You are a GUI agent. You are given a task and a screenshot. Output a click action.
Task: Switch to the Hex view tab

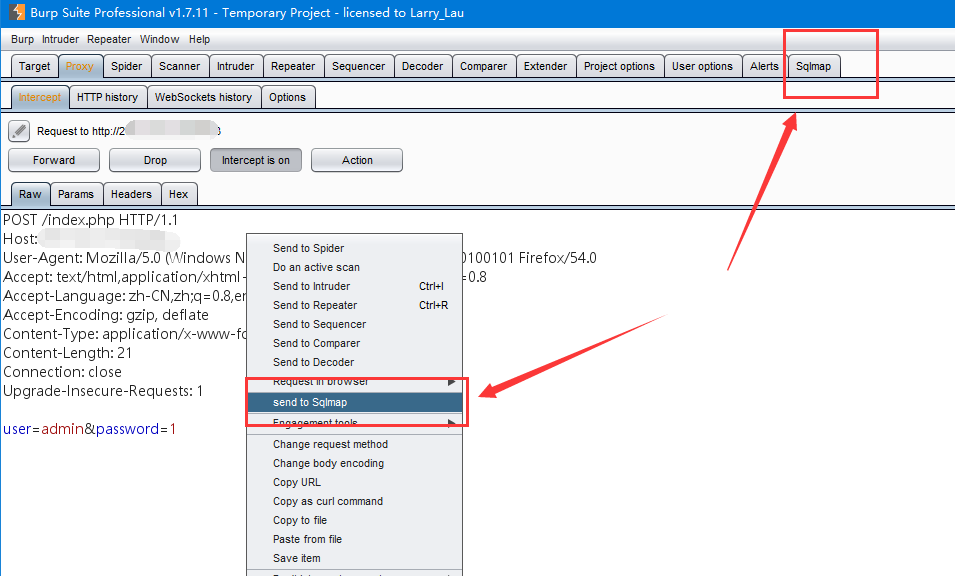pyautogui.click(x=178, y=194)
